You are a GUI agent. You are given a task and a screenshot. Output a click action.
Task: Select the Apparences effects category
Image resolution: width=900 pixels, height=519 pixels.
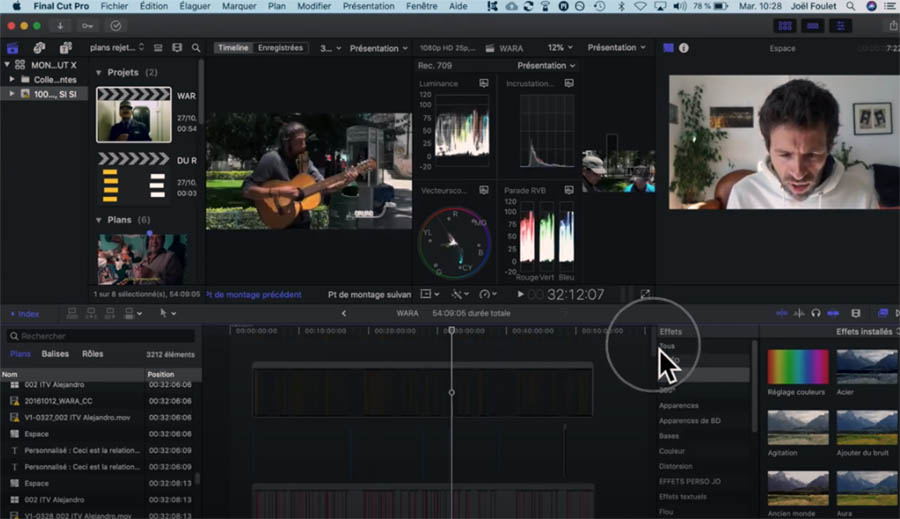point(679,405)
